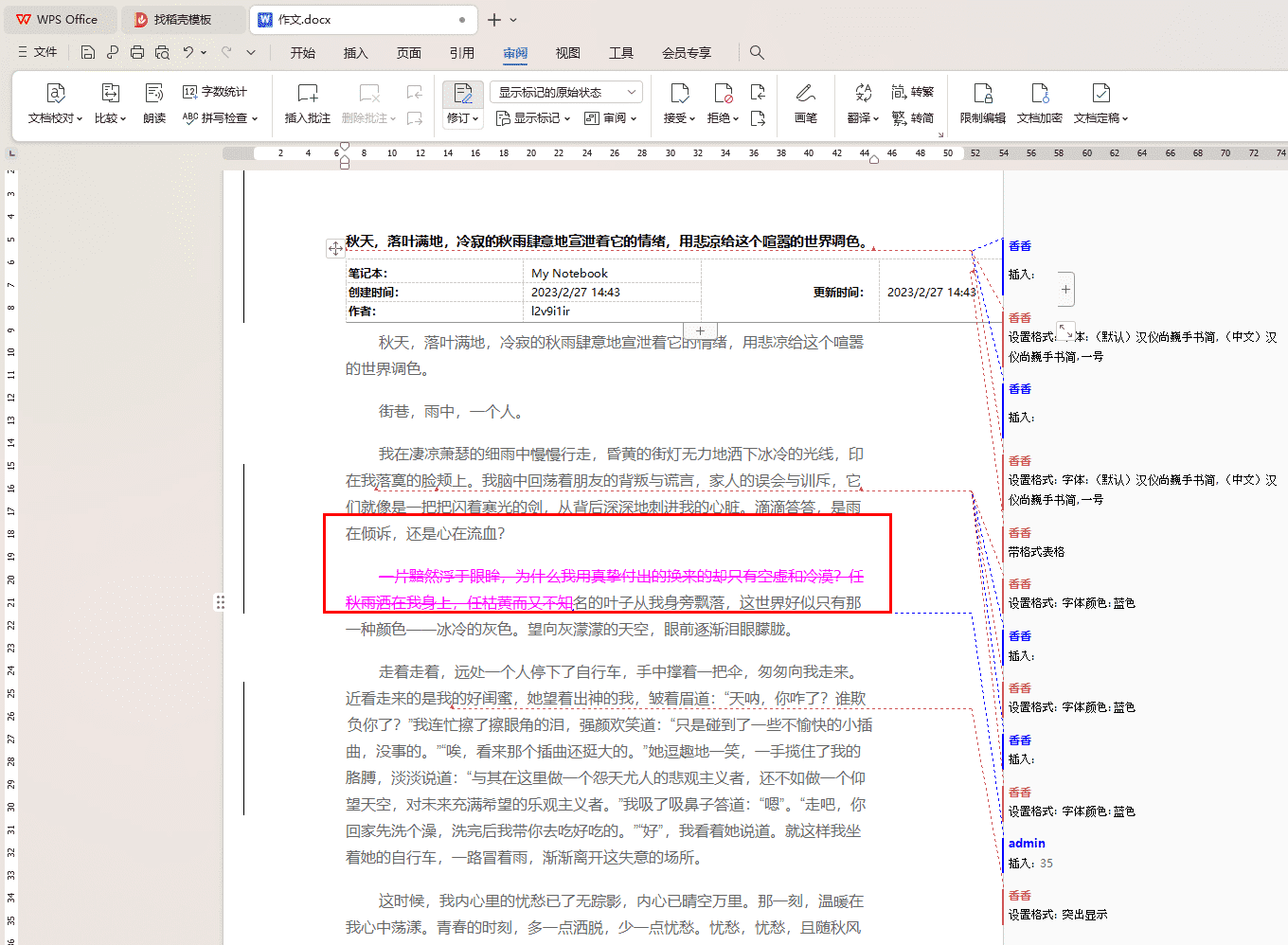Viewport: 1288px width, 945px height.
Task: Go to previous revision icon
Action: pyautogui.click(x=758, y=92)
